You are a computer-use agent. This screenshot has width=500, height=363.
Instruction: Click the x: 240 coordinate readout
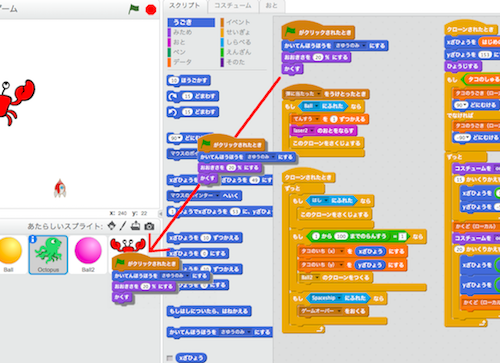(x=118, y=213)
